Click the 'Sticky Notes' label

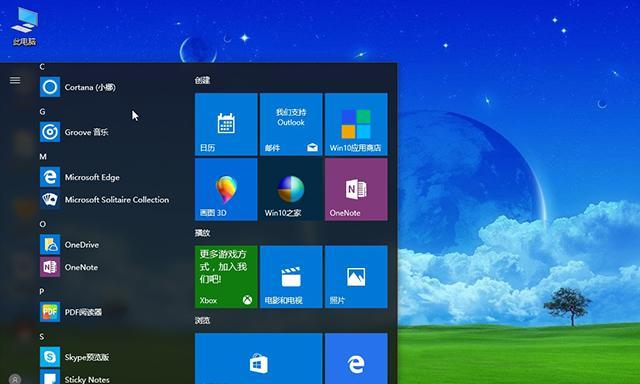click(87, 380)
